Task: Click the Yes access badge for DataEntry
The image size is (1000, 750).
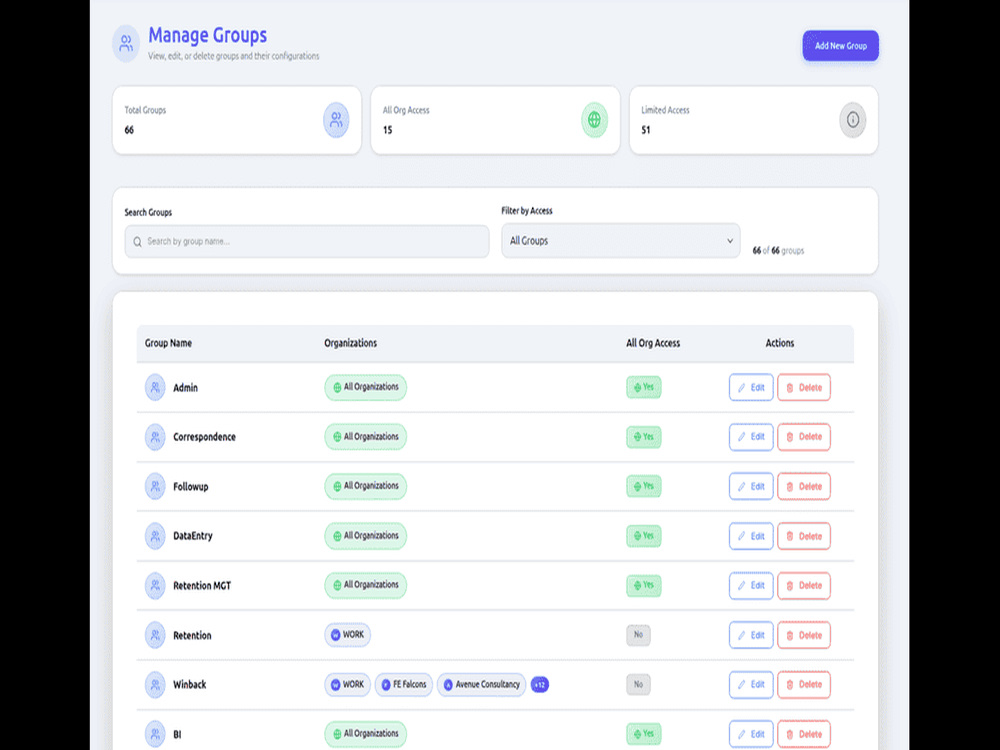Action: coord(643,536)
